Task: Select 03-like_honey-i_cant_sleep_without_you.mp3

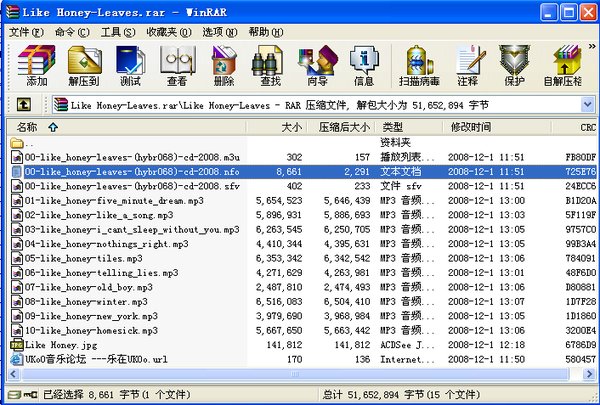Action: click(x=132, y=229)
